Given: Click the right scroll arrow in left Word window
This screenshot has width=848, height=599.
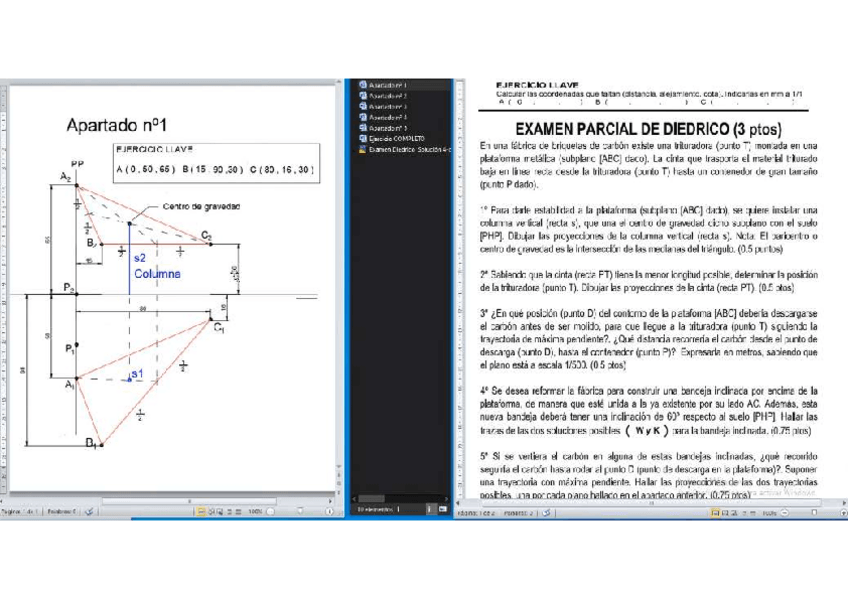Looking at the screenshot, I should 330,501.
